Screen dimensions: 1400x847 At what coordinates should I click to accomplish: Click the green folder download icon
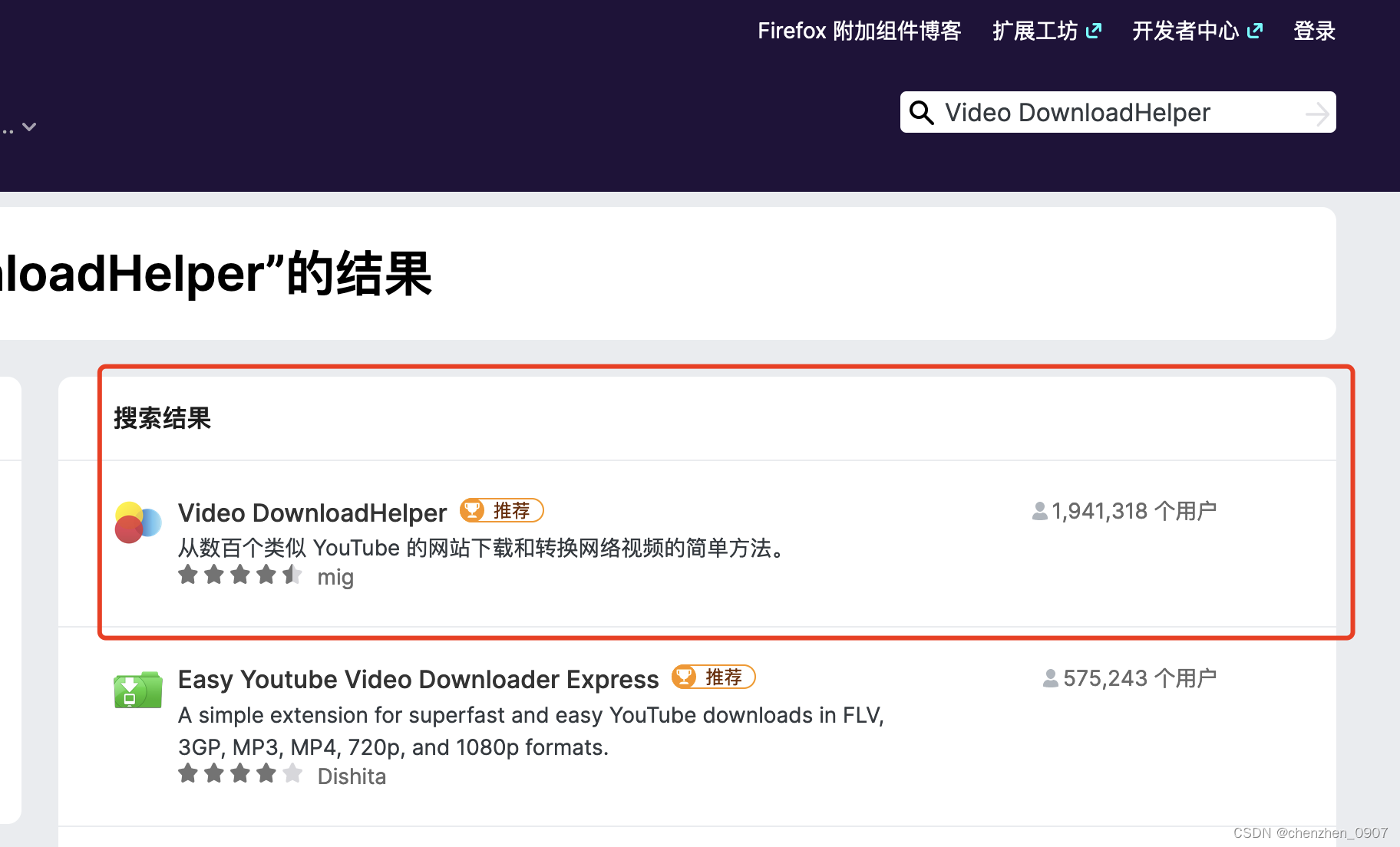click(x=137, y=690)
